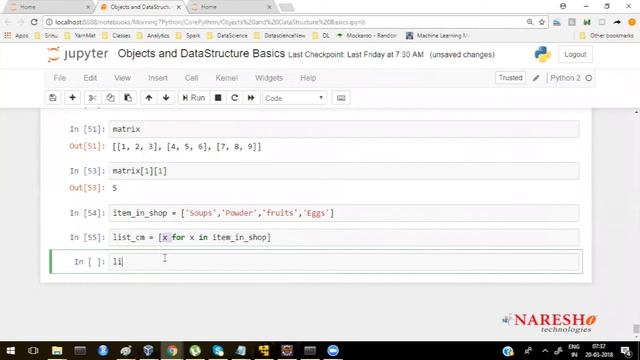
Task: Click the list_cm comprehension cell
Action: click(x=344, y=237)
